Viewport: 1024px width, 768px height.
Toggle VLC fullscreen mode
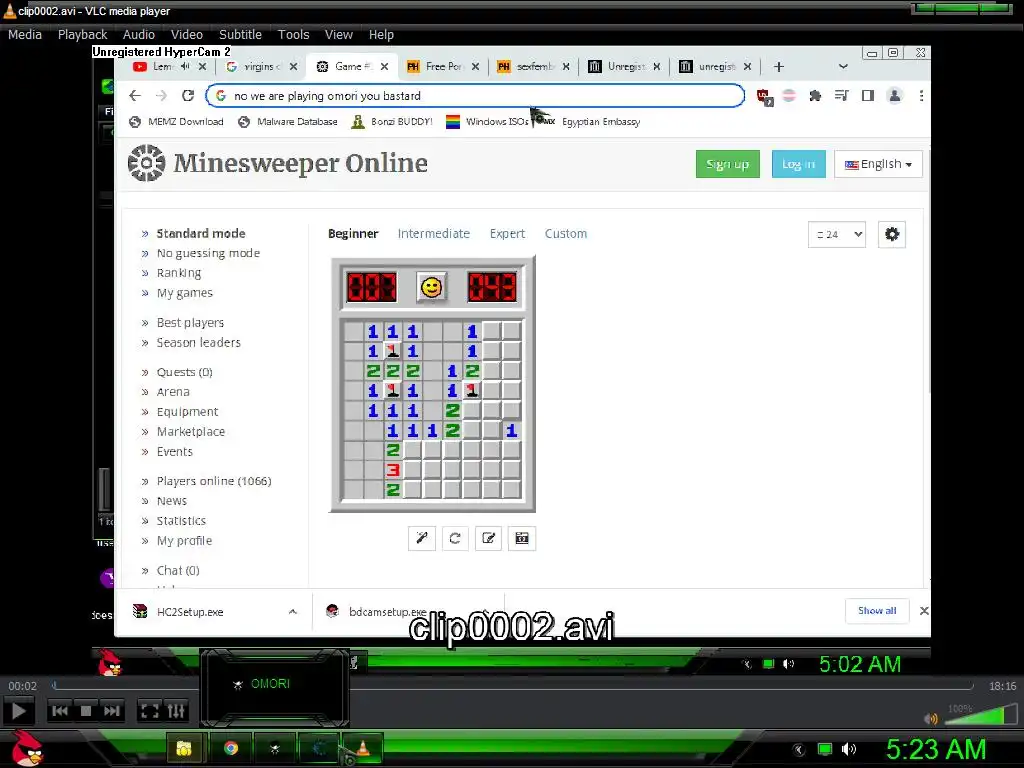tap(150, 711)
